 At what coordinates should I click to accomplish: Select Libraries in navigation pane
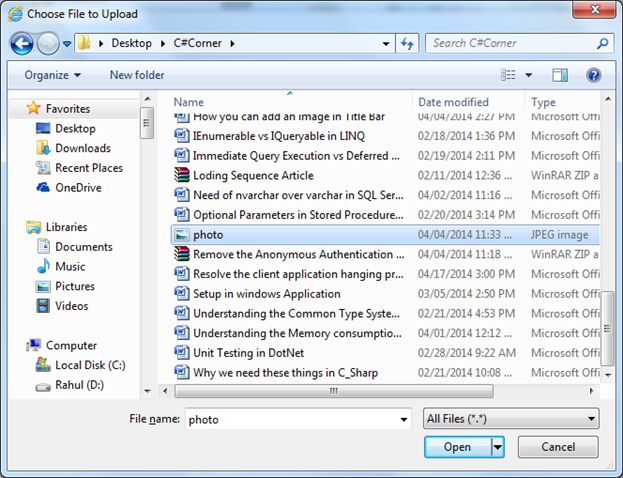tap(66, 227)
